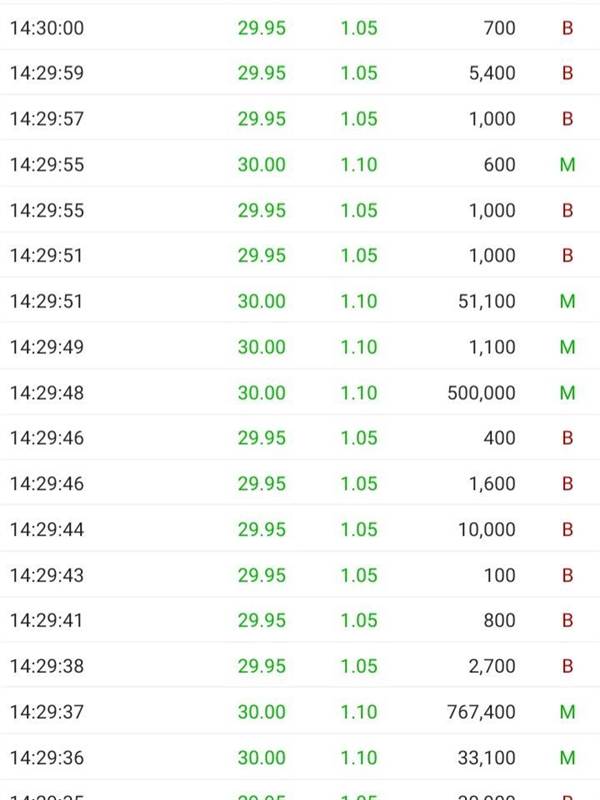This screenshot has height=800, width=600.
Task: Click the 2,700 volume value
Action: [x=492, y=666]
